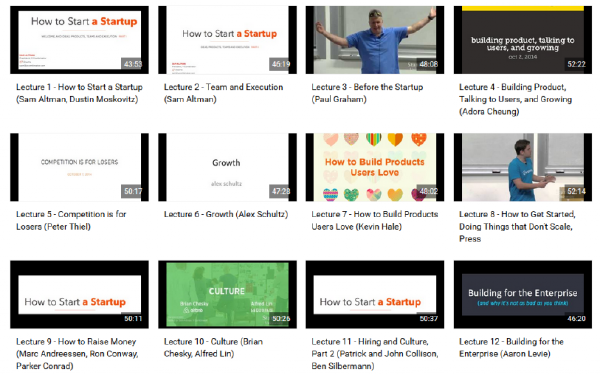Click Lecture 12 Aaron Levie title link
Viewport: 600px width, 375px height.
511,347
